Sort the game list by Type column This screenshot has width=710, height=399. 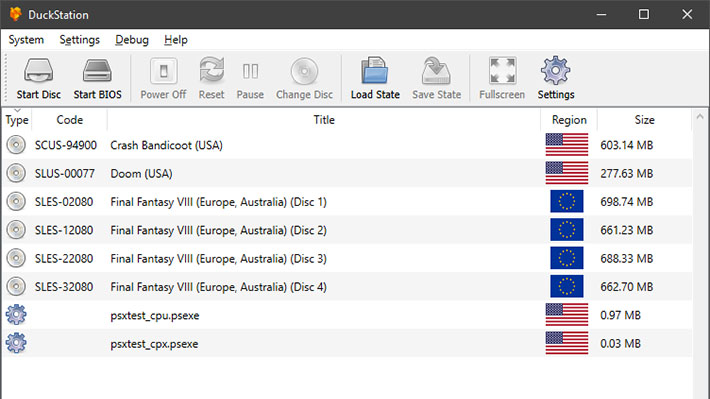pos(17,120)
